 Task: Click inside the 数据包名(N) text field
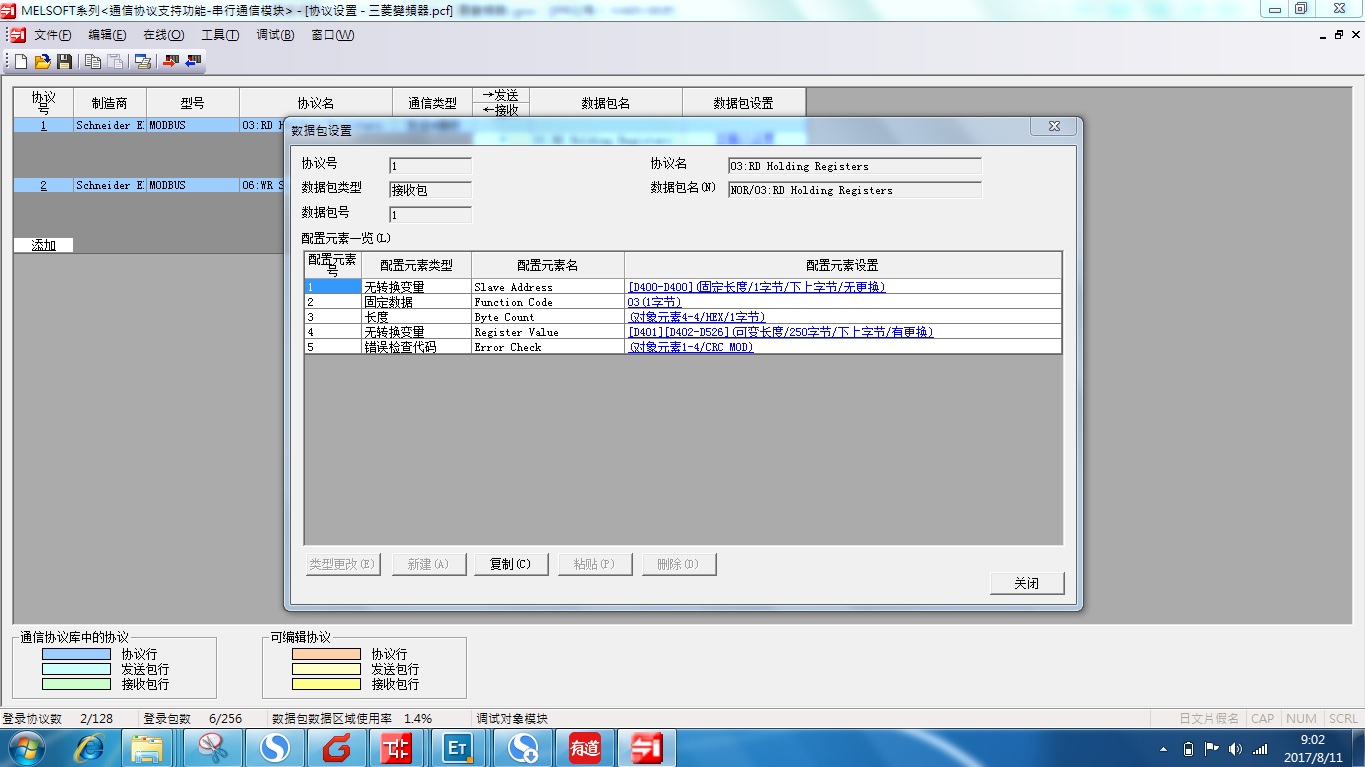pos(854,190)
